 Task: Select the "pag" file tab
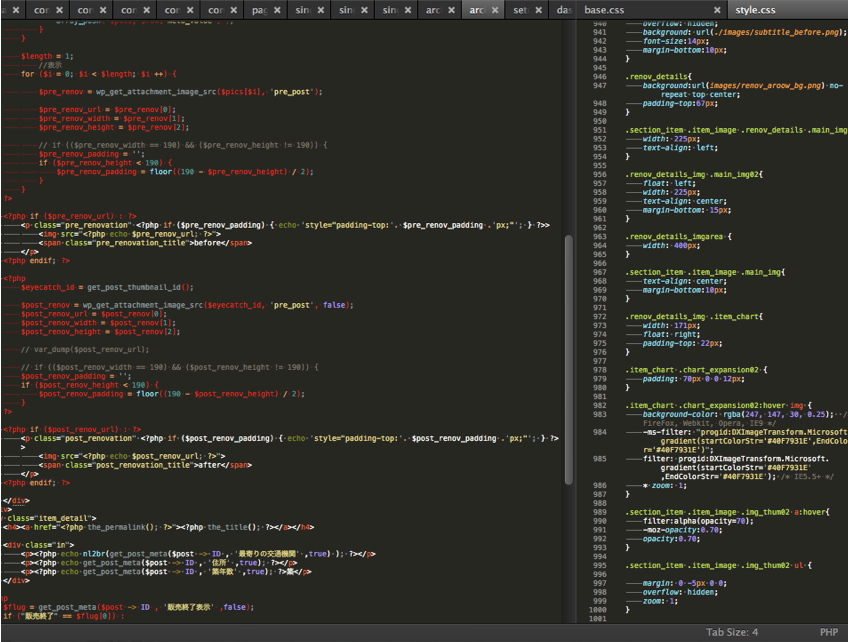258,10
